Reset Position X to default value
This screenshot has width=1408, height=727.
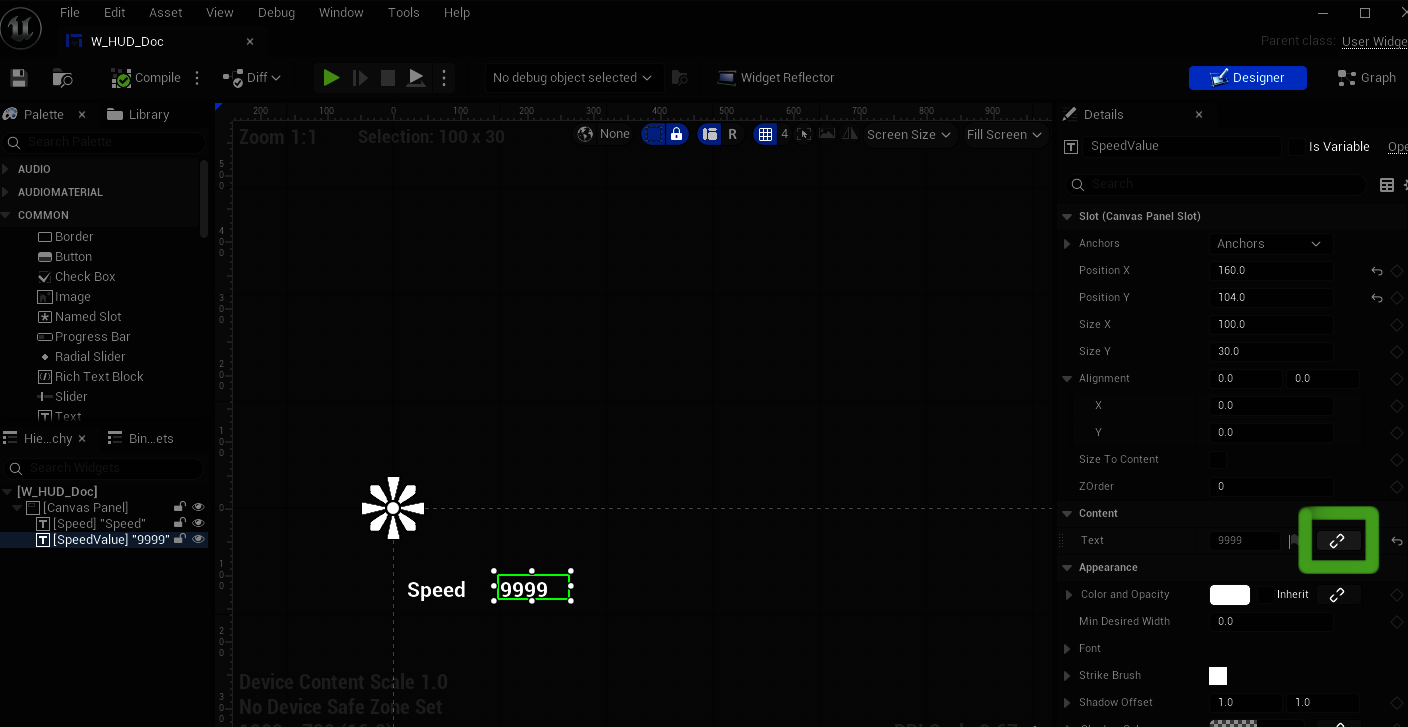[1377, 271]
